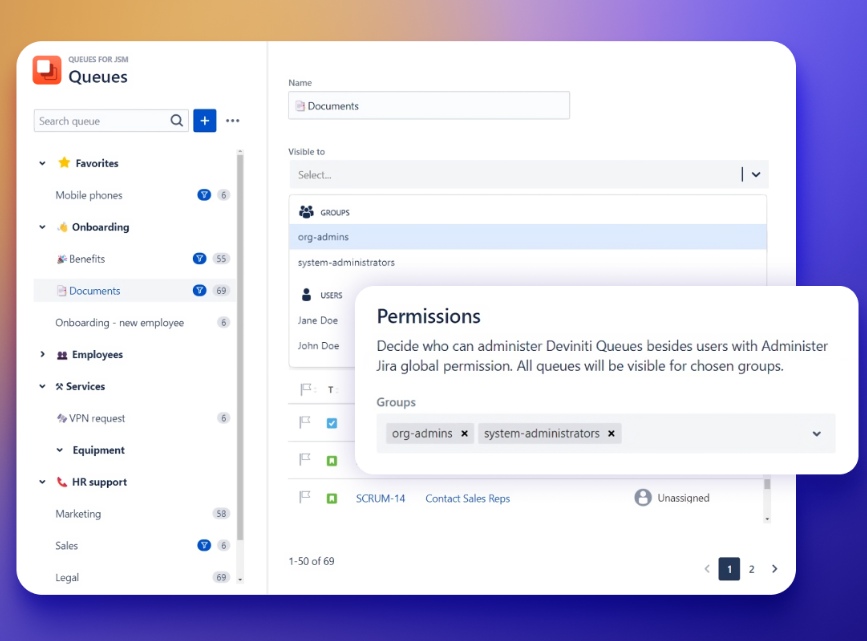Click the Documents queue document icon

(x=62, y=290)
